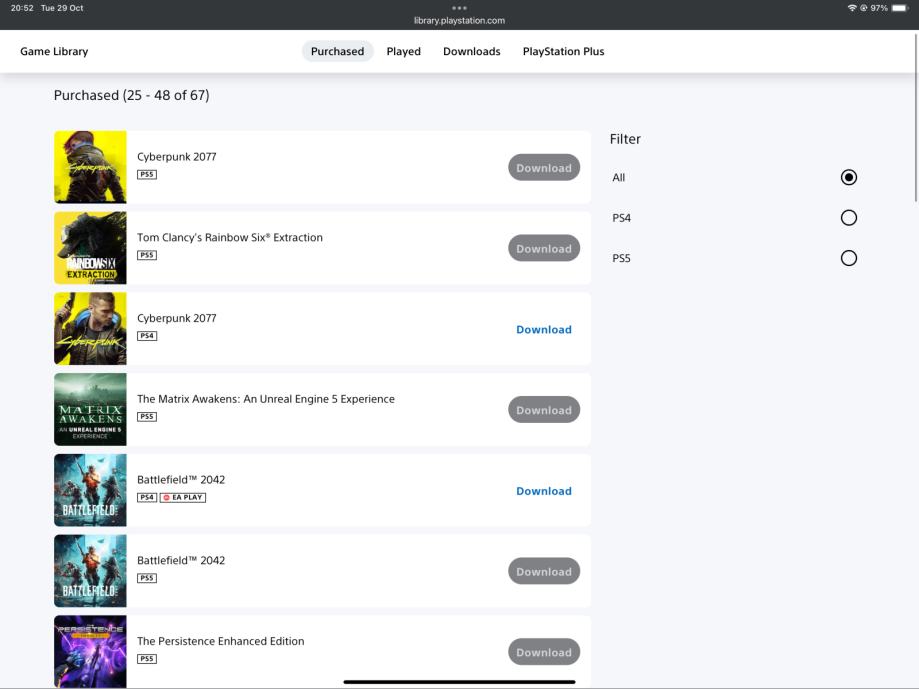
Task: Click the EA PLAY badge on Battlefield 2042
Action: (x=183, y=497)
